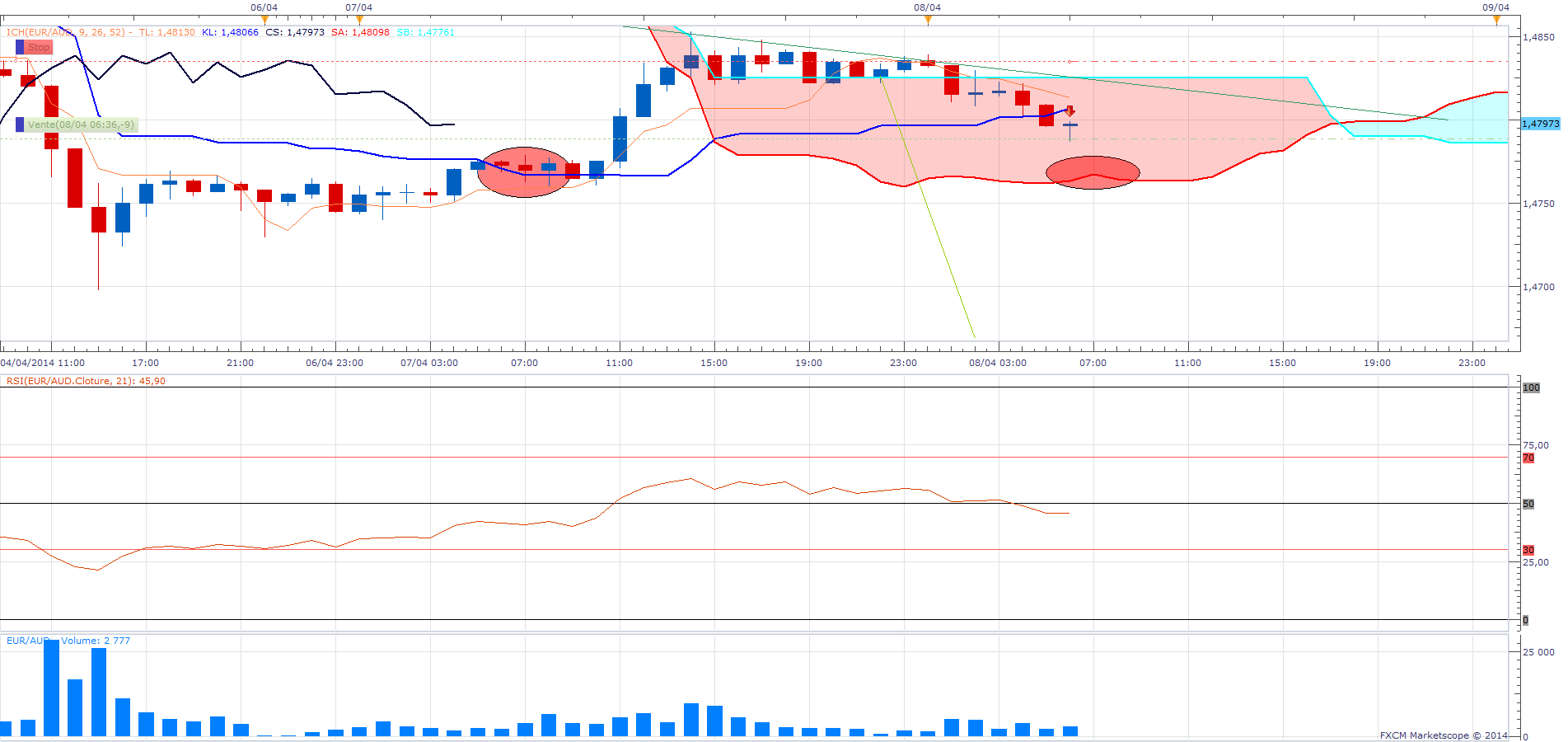The height and width of the screenshot is (742, 1568).
Task: Click the RSI overbought level 70 tag
Action: tap(1528, 458)
